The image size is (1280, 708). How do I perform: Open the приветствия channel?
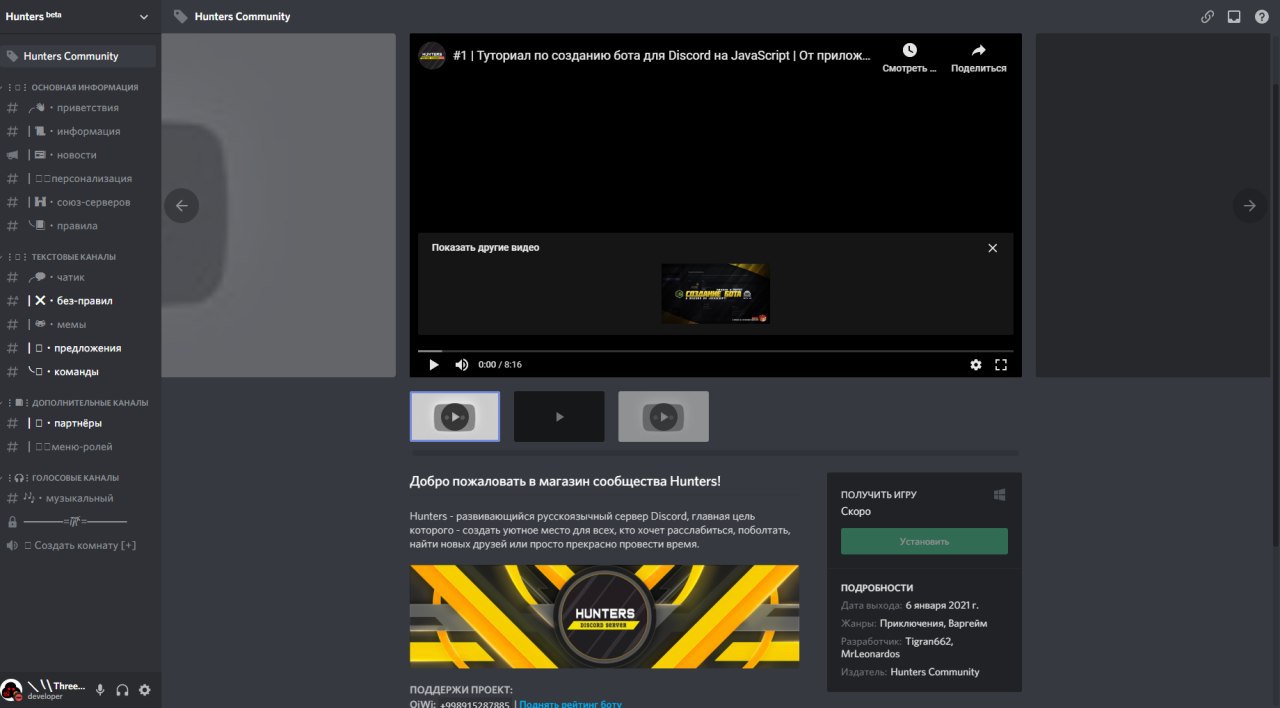[x=79, y=108]
